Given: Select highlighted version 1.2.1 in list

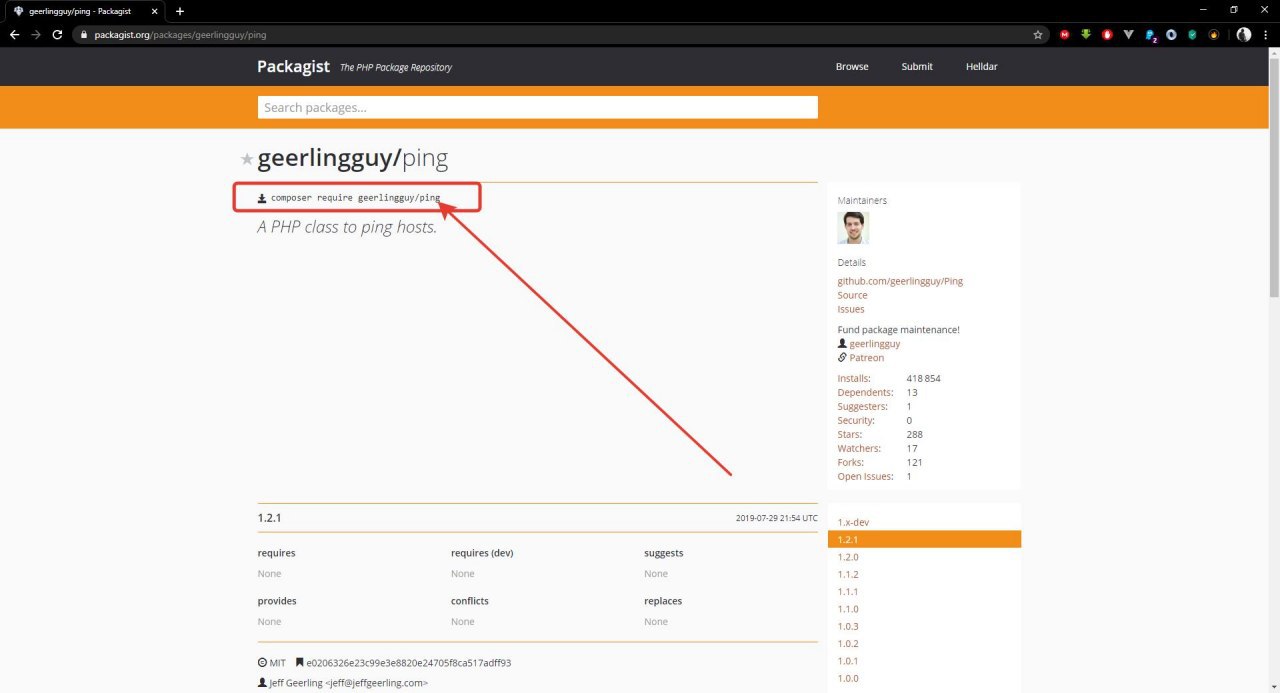Looking at the screenshot, I should tap(924, 540).
